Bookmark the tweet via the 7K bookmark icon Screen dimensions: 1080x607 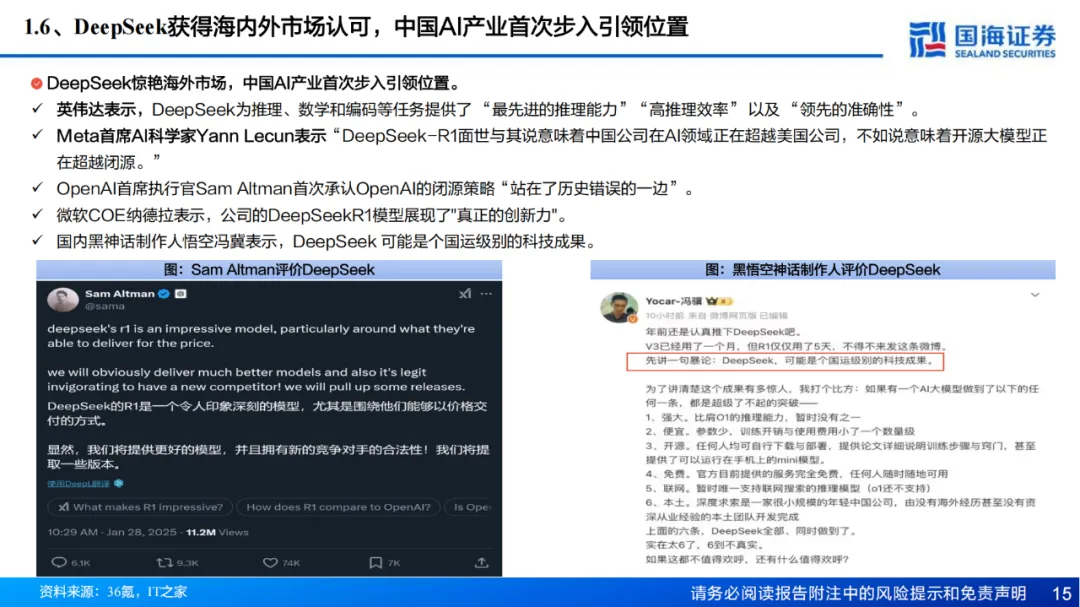(x=375, y=563)
